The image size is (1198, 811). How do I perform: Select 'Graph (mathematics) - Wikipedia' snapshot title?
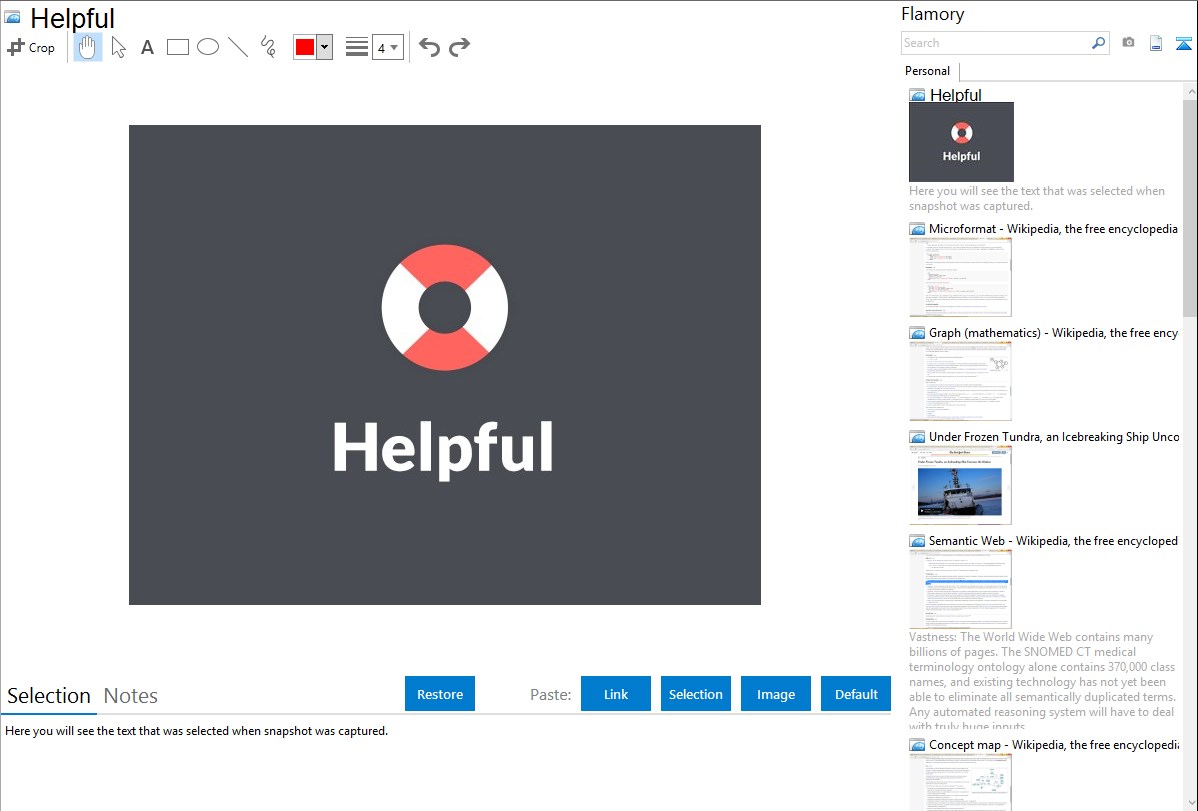coord(1053,333)
